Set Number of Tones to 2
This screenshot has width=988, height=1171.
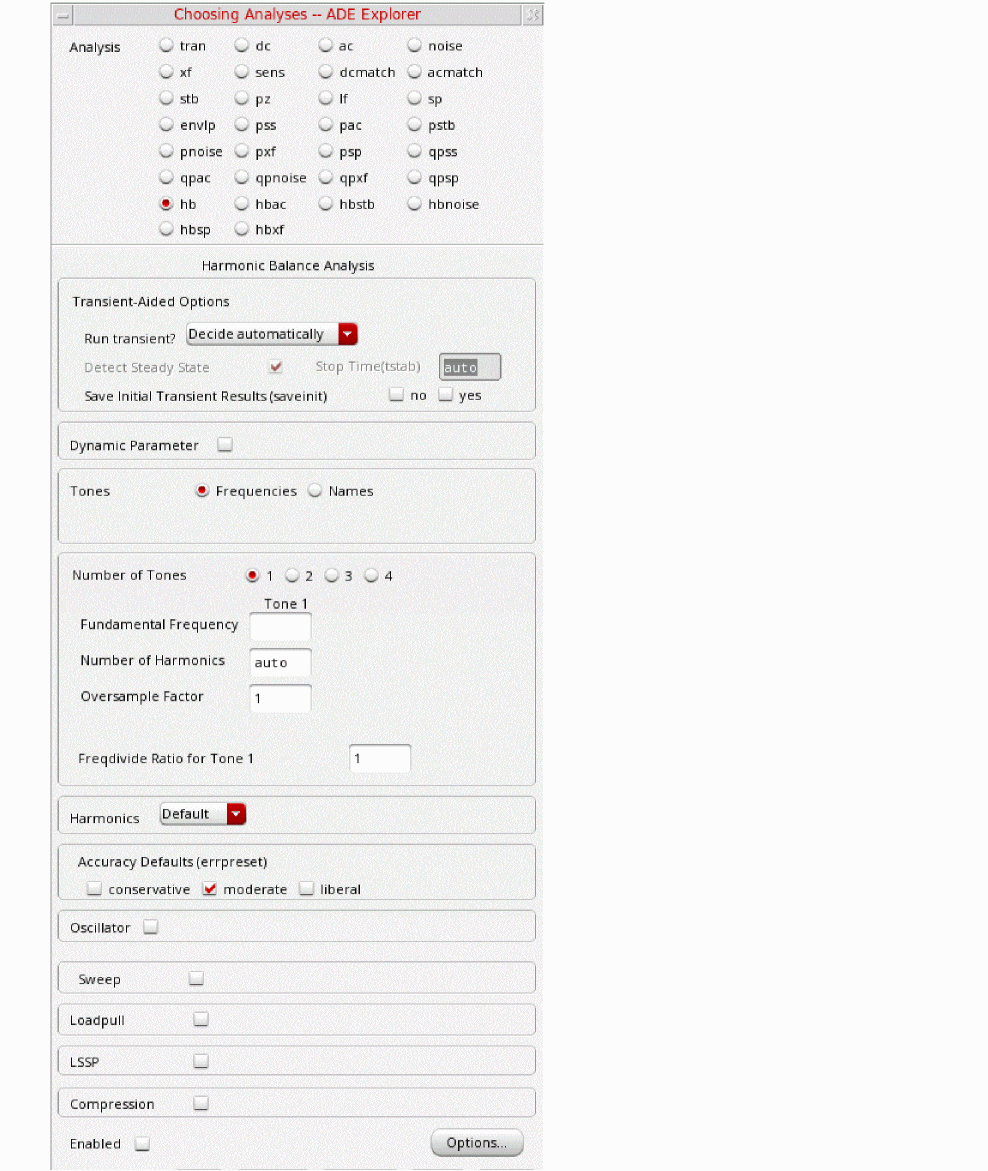[292, 575]
